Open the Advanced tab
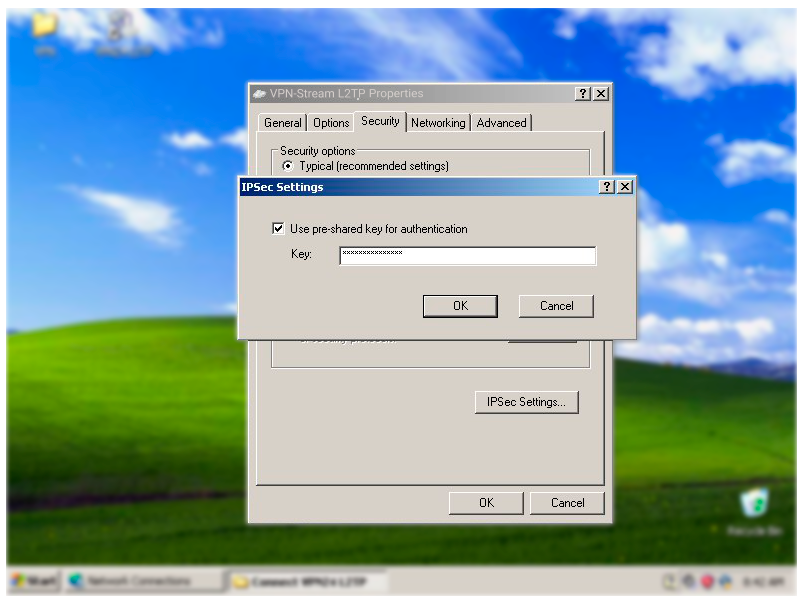Image resolution: width=803 pixels, height=602 pixels. point(501,123)
